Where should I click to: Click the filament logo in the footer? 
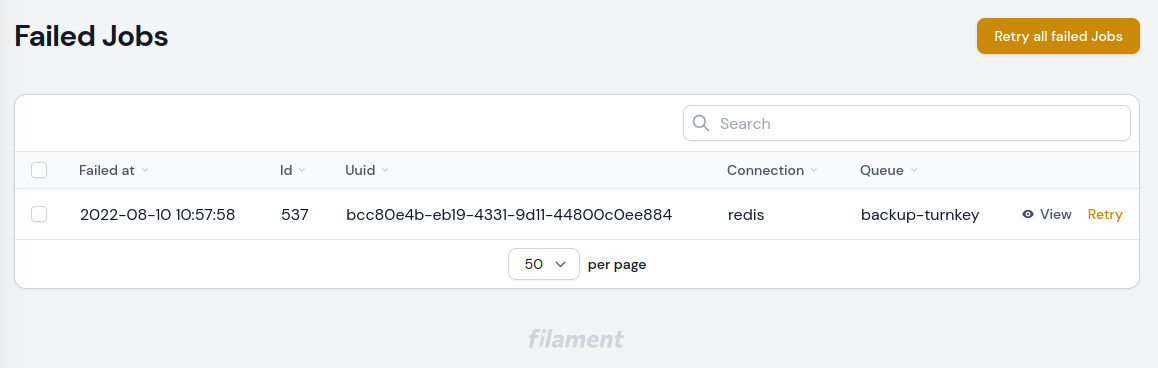click(x=576, y=339)
